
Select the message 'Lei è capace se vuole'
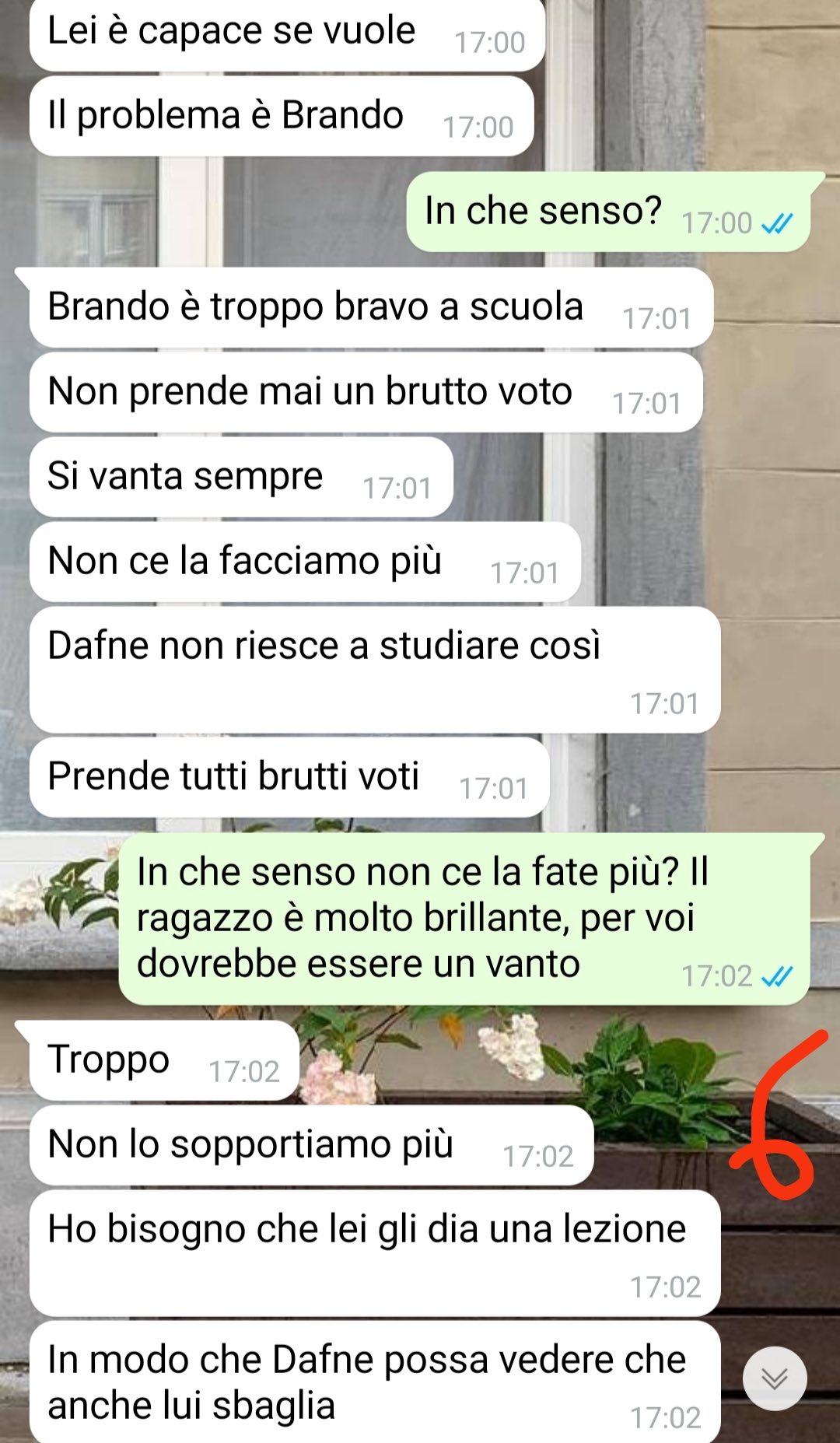[287, 34]
